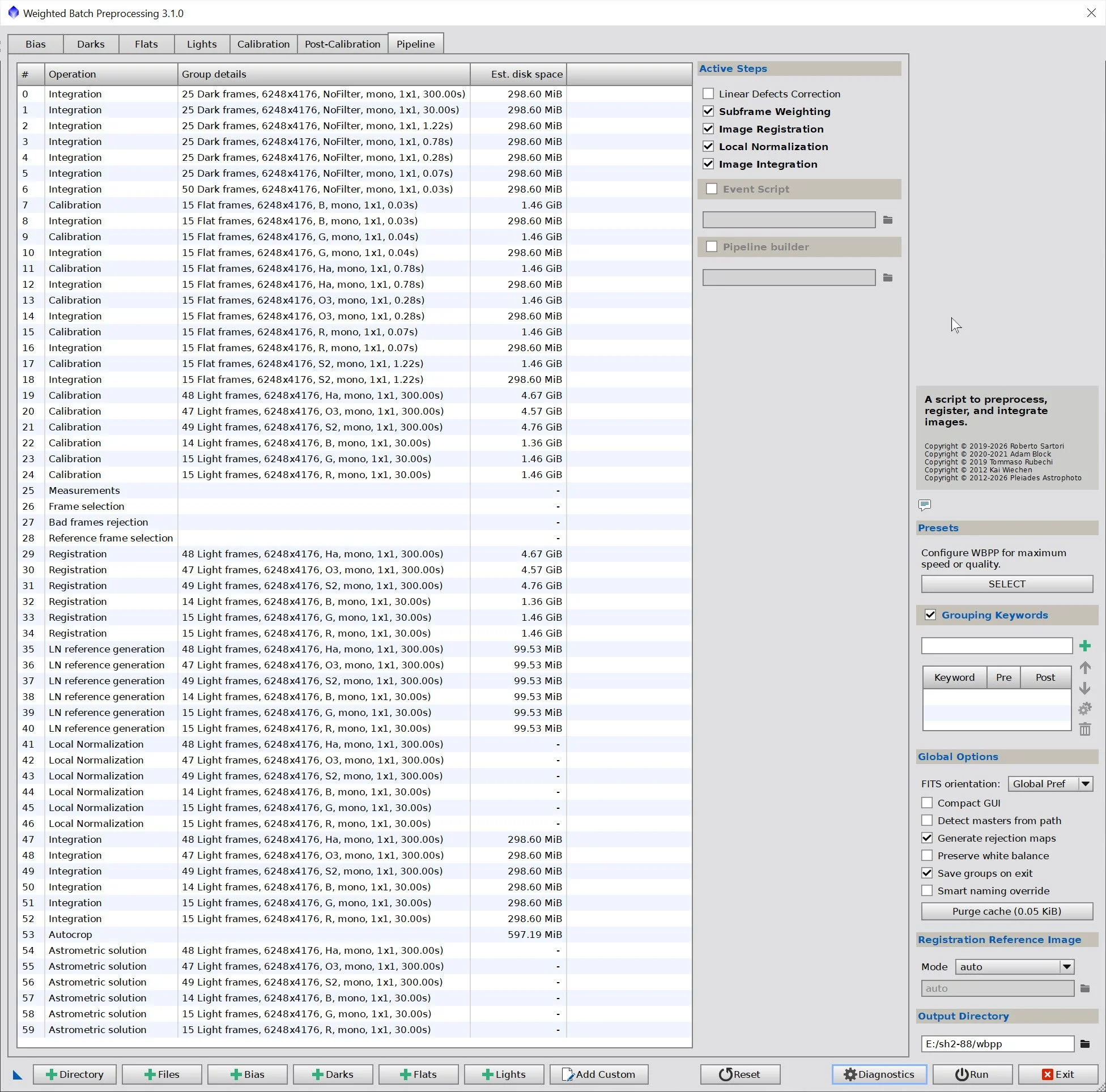This screenshot has width=1106, height=1092.
Task: Delete keyword with the trash icon
Action: click(1084, 729)
